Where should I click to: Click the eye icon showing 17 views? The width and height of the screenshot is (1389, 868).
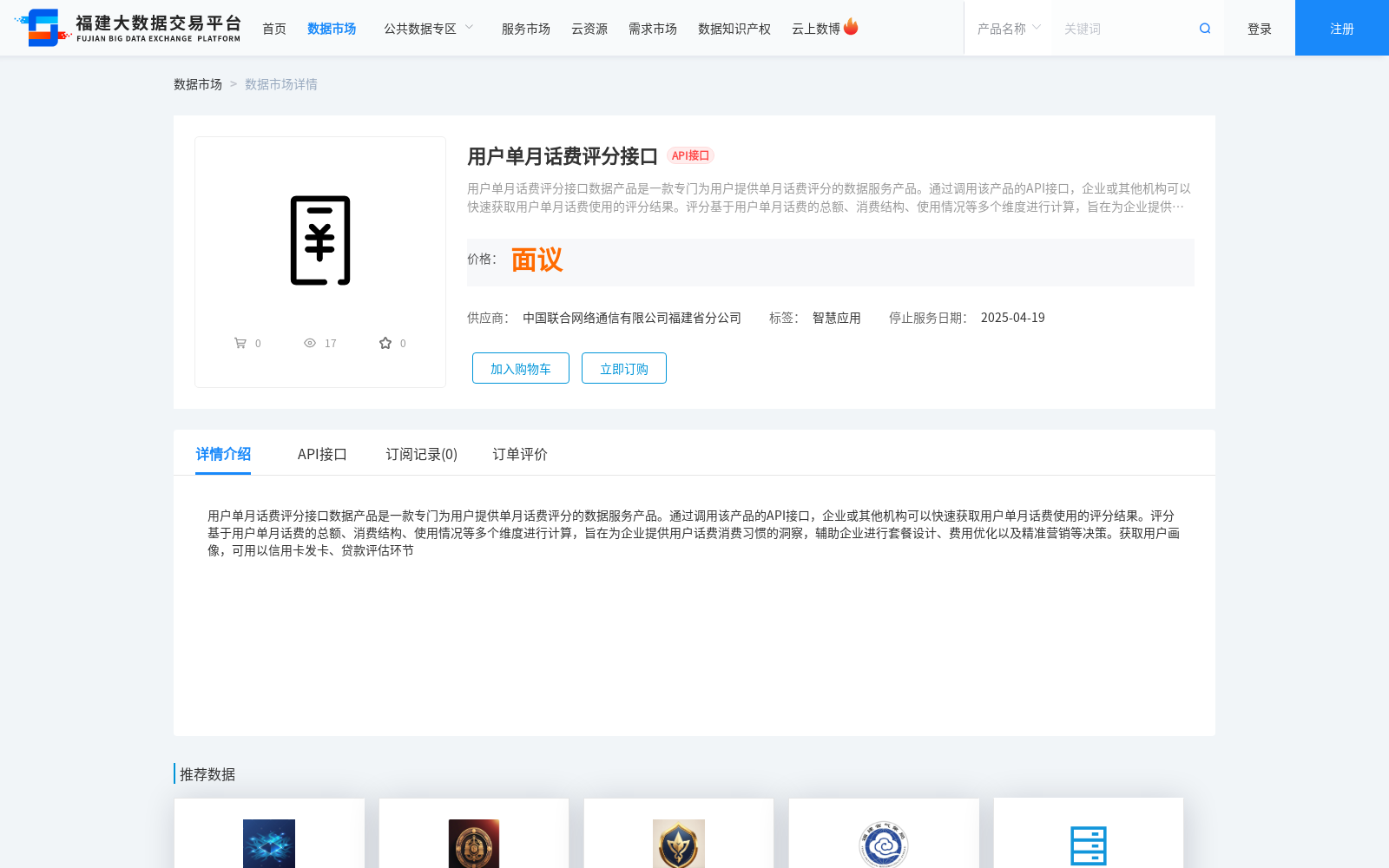coord(310,343)
